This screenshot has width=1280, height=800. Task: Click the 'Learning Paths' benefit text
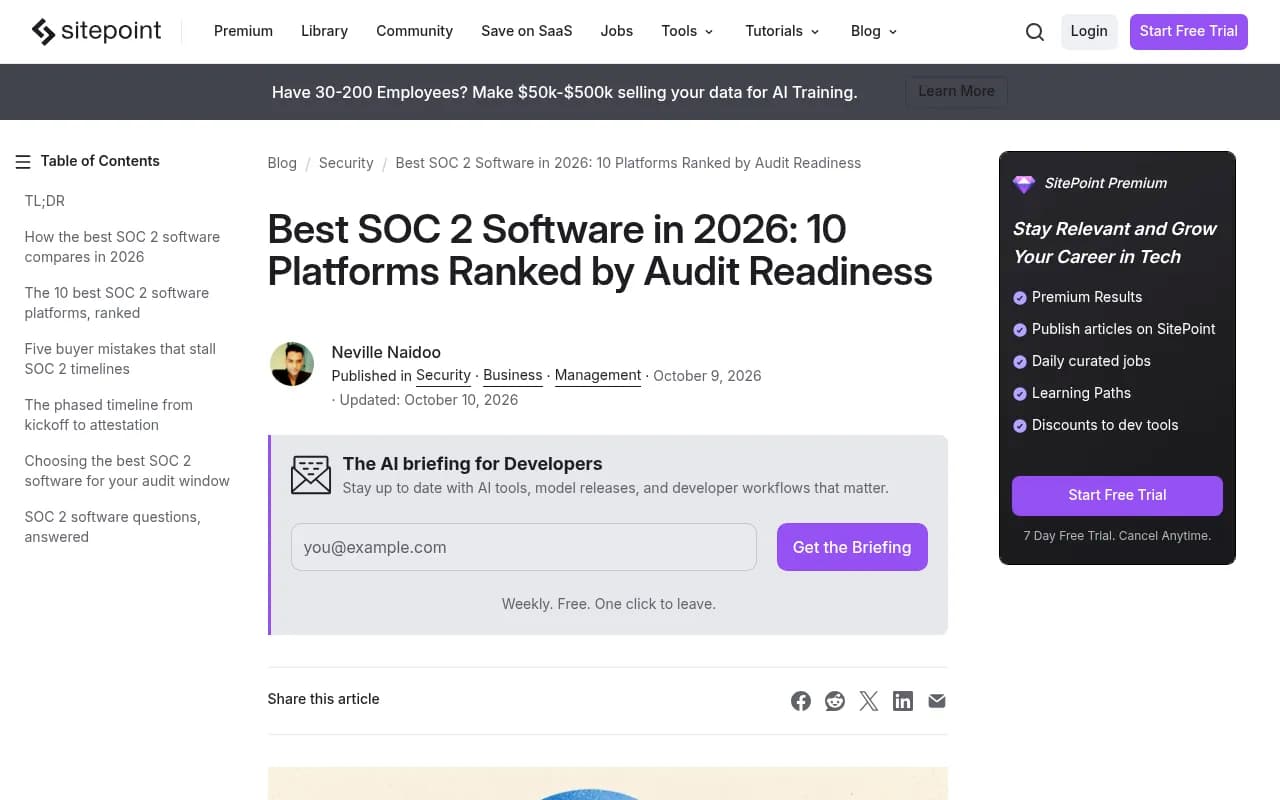(x=1081, y=393)
